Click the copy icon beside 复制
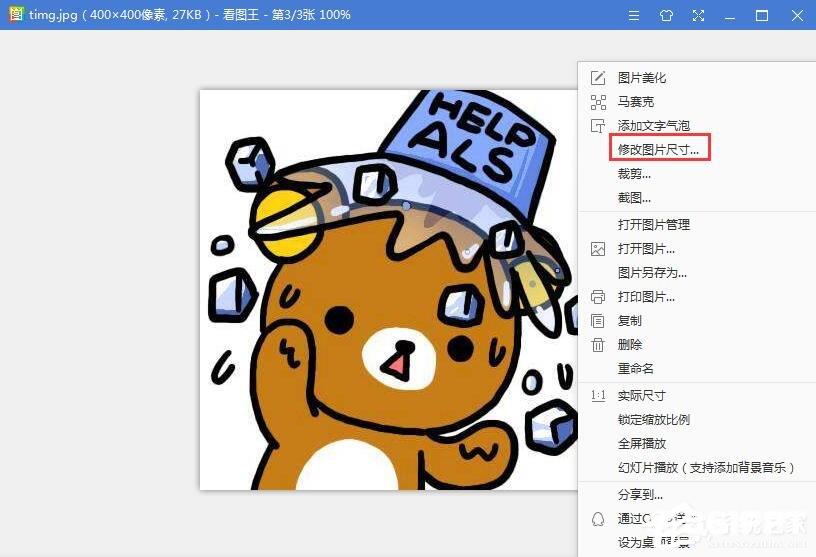The width and height of the screenshot is (816, 557). click(598, 321)
